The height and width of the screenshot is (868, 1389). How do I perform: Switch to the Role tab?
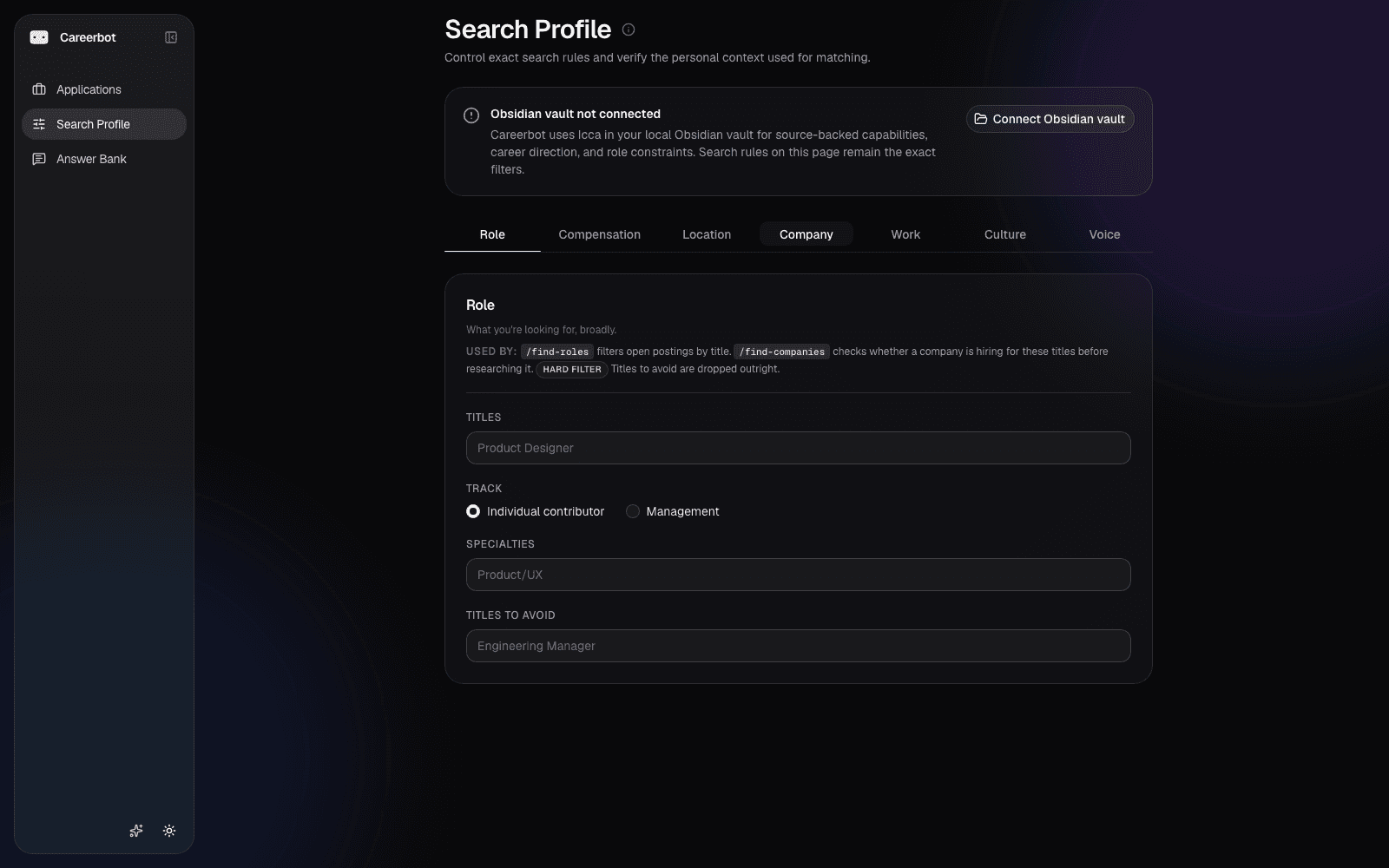pos(492,234)
